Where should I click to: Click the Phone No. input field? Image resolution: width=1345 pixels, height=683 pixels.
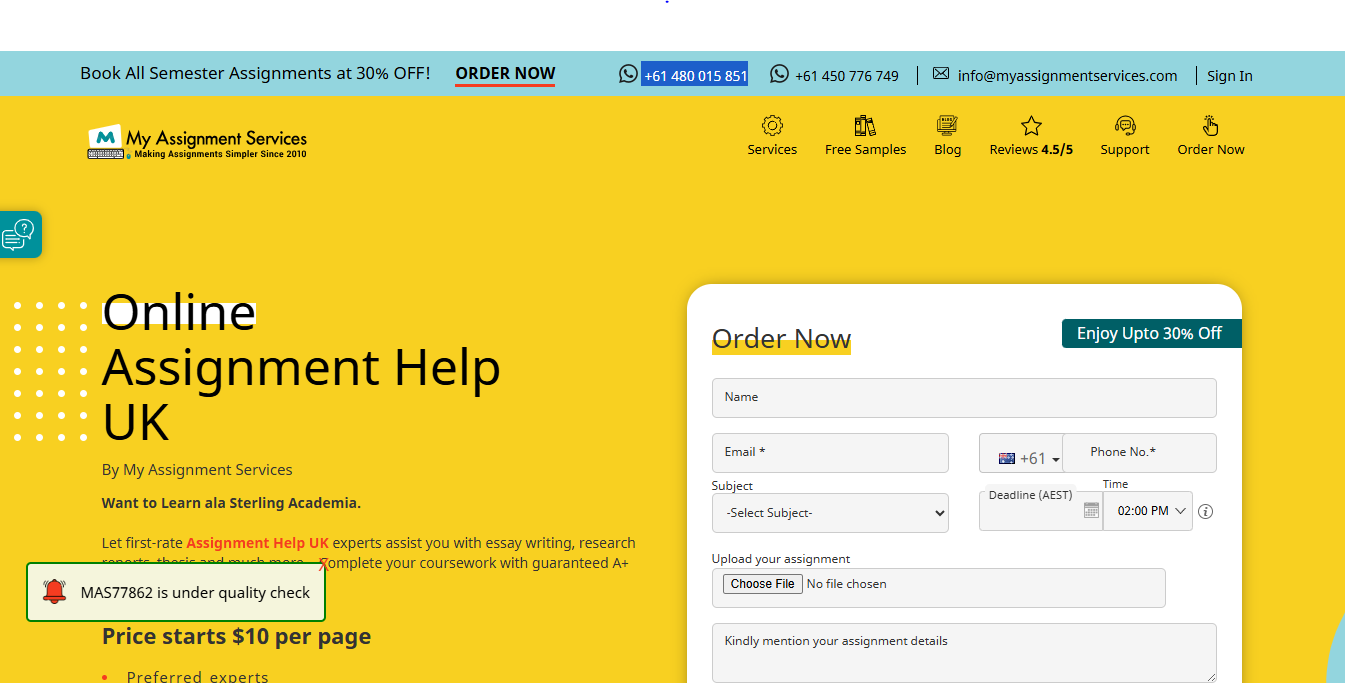(x=1139, y=453)
